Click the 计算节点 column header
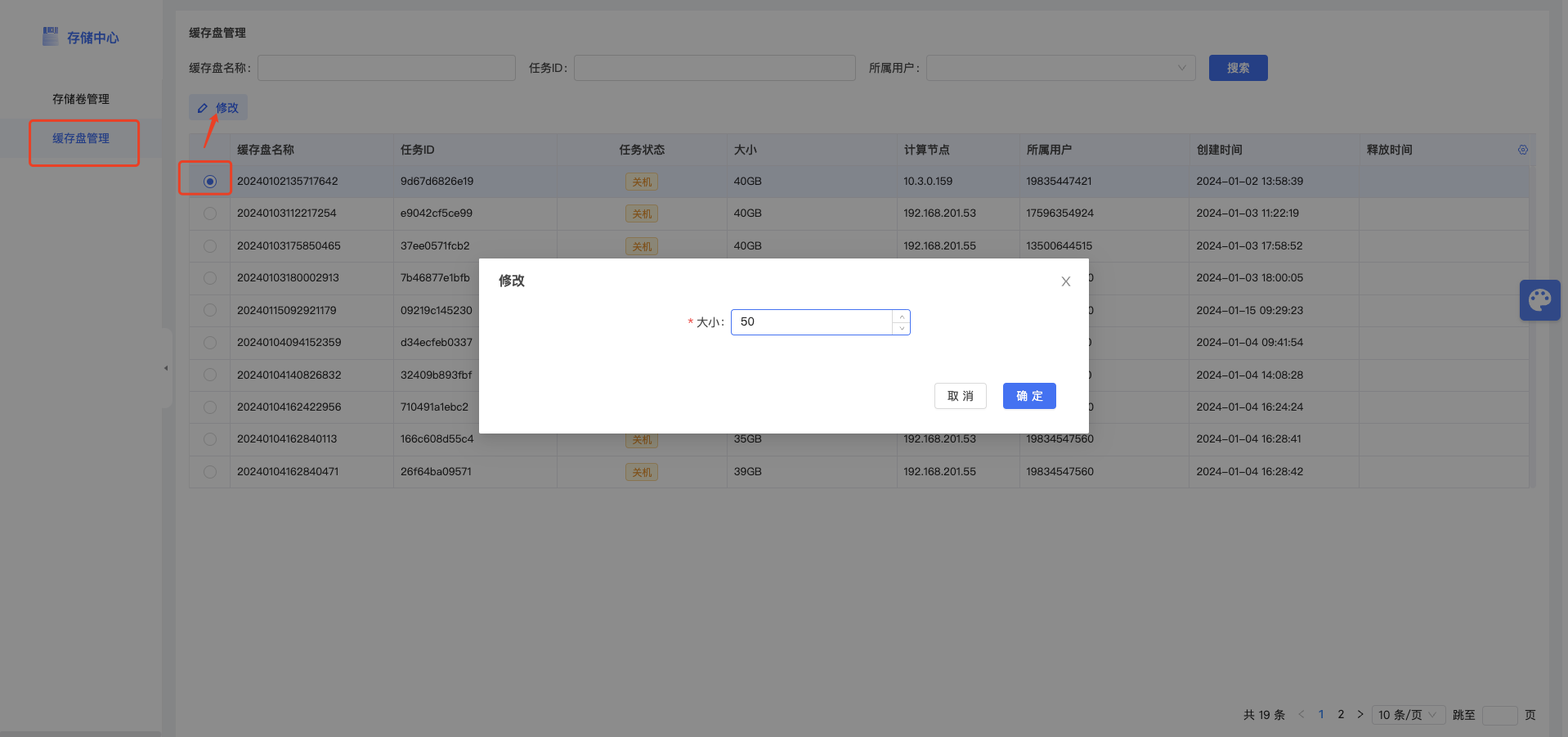Viewport: 1568px width, 737px height. point(926,150)
